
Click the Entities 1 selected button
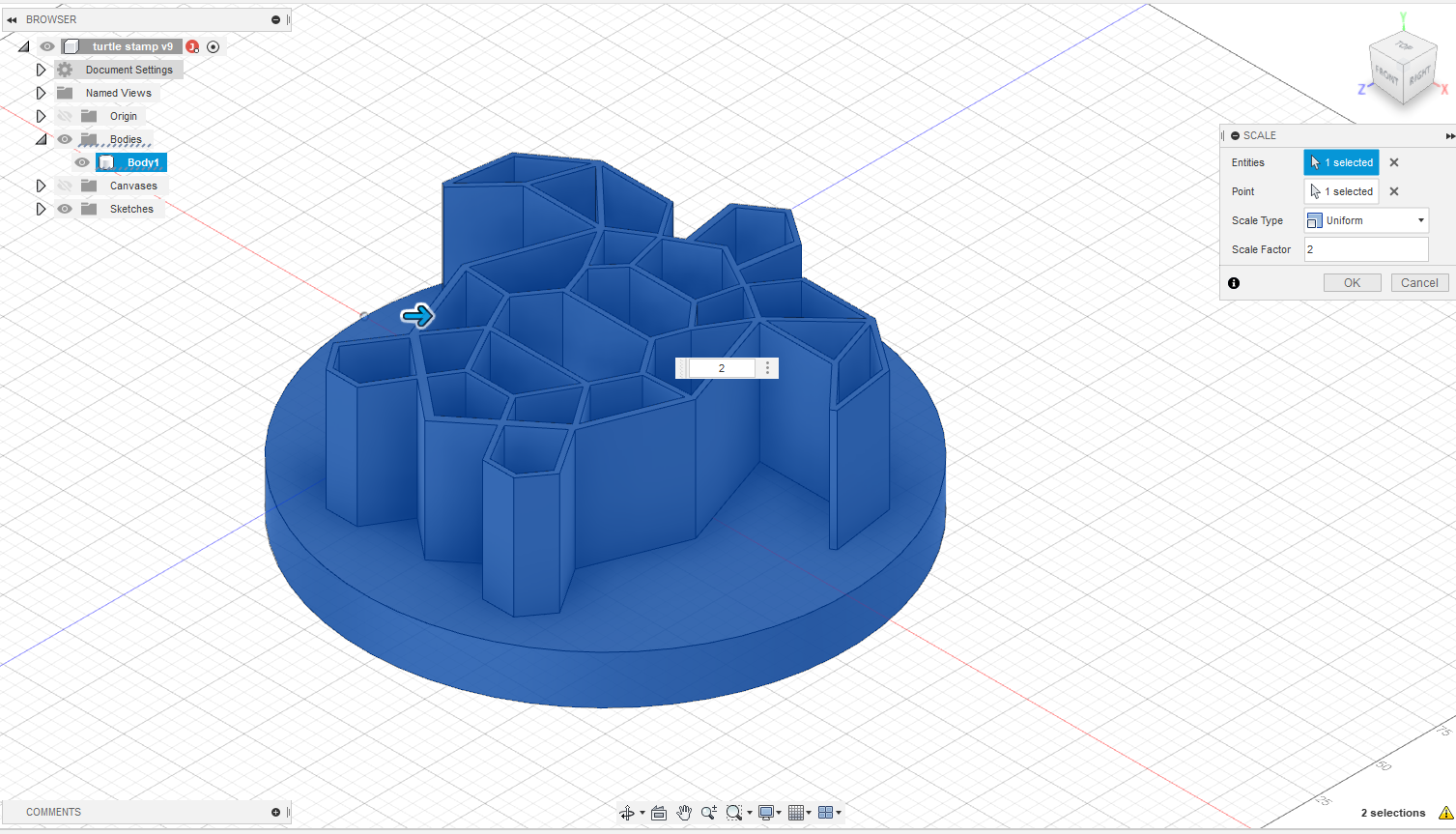[1341, 162]
